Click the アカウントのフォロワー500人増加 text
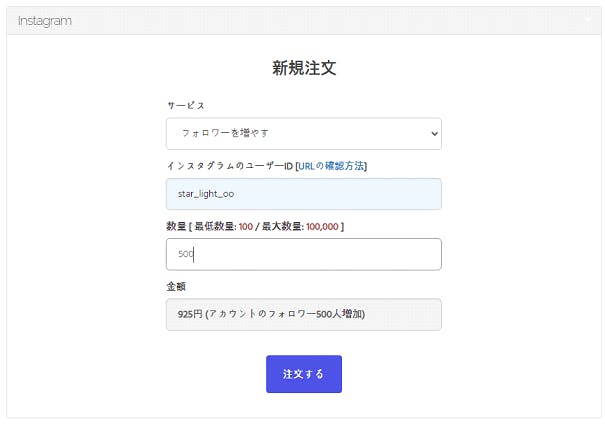Screen dimensions: 605x427 [x=287, y=314]
